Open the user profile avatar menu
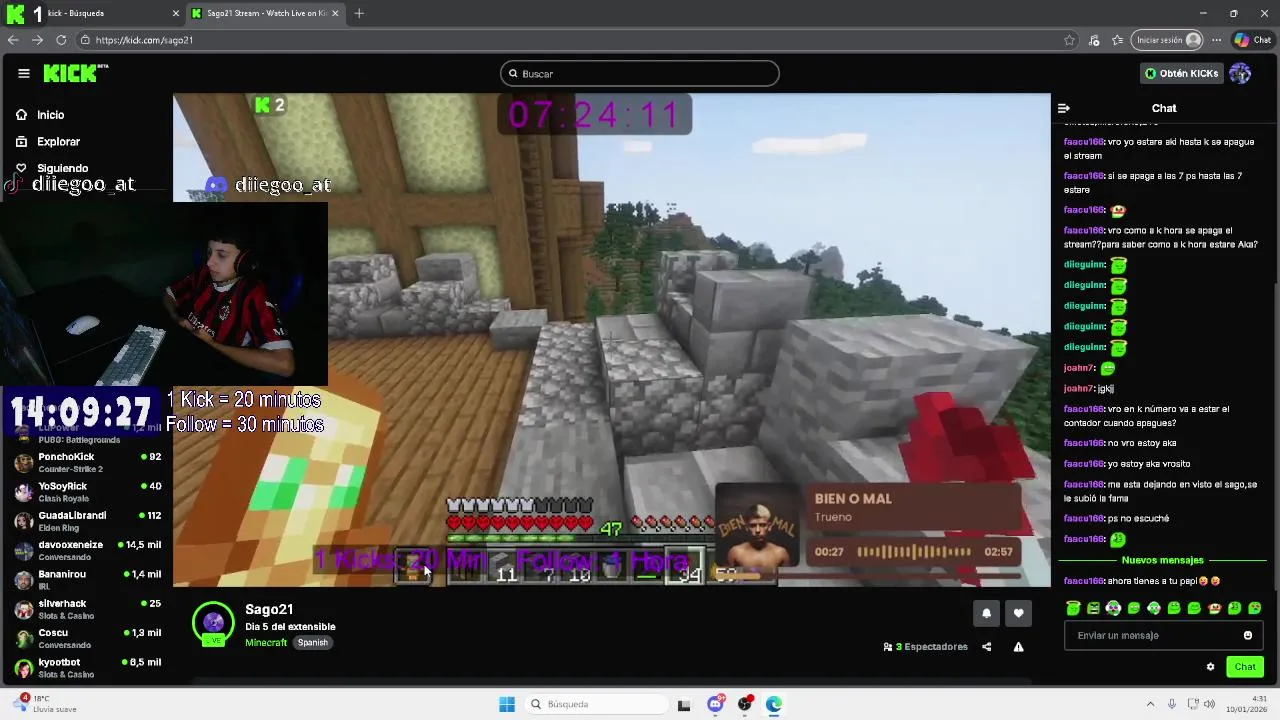The height and width of the screenshot is (720, 1280). [1240, 73]
